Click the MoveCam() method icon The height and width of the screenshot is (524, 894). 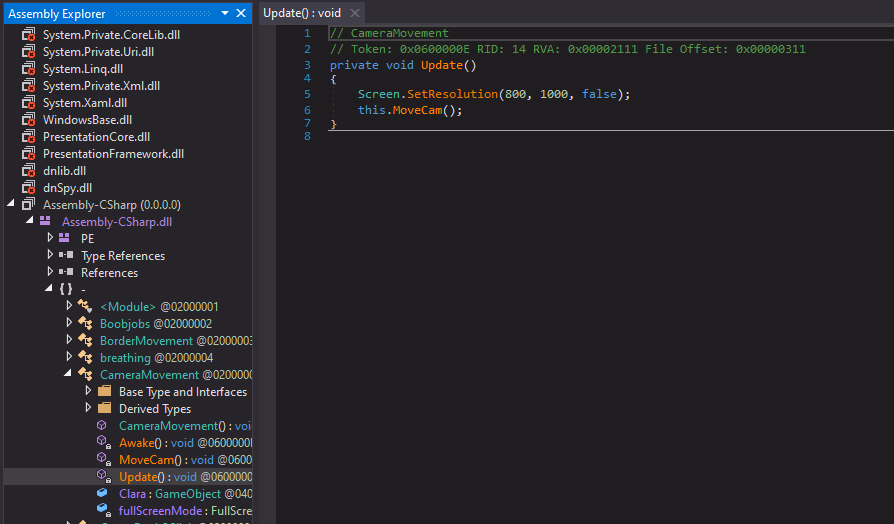coord(103,459)
